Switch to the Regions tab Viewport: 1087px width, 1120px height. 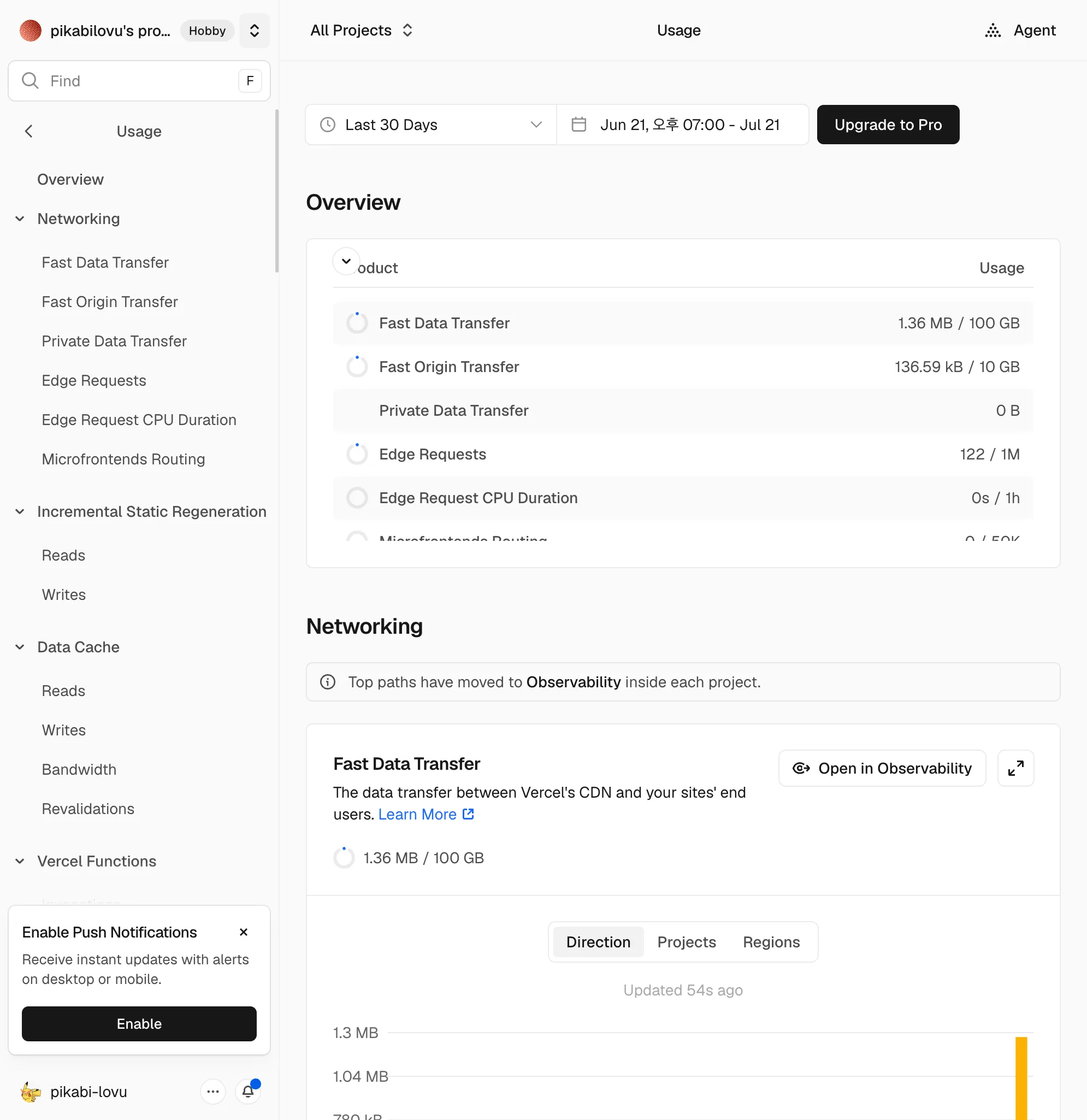771,942
